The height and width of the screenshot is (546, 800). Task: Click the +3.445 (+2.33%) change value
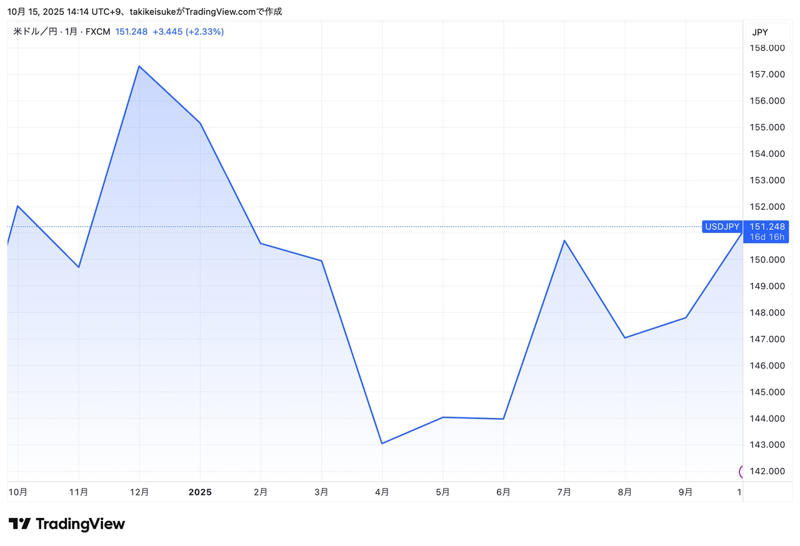188,32
